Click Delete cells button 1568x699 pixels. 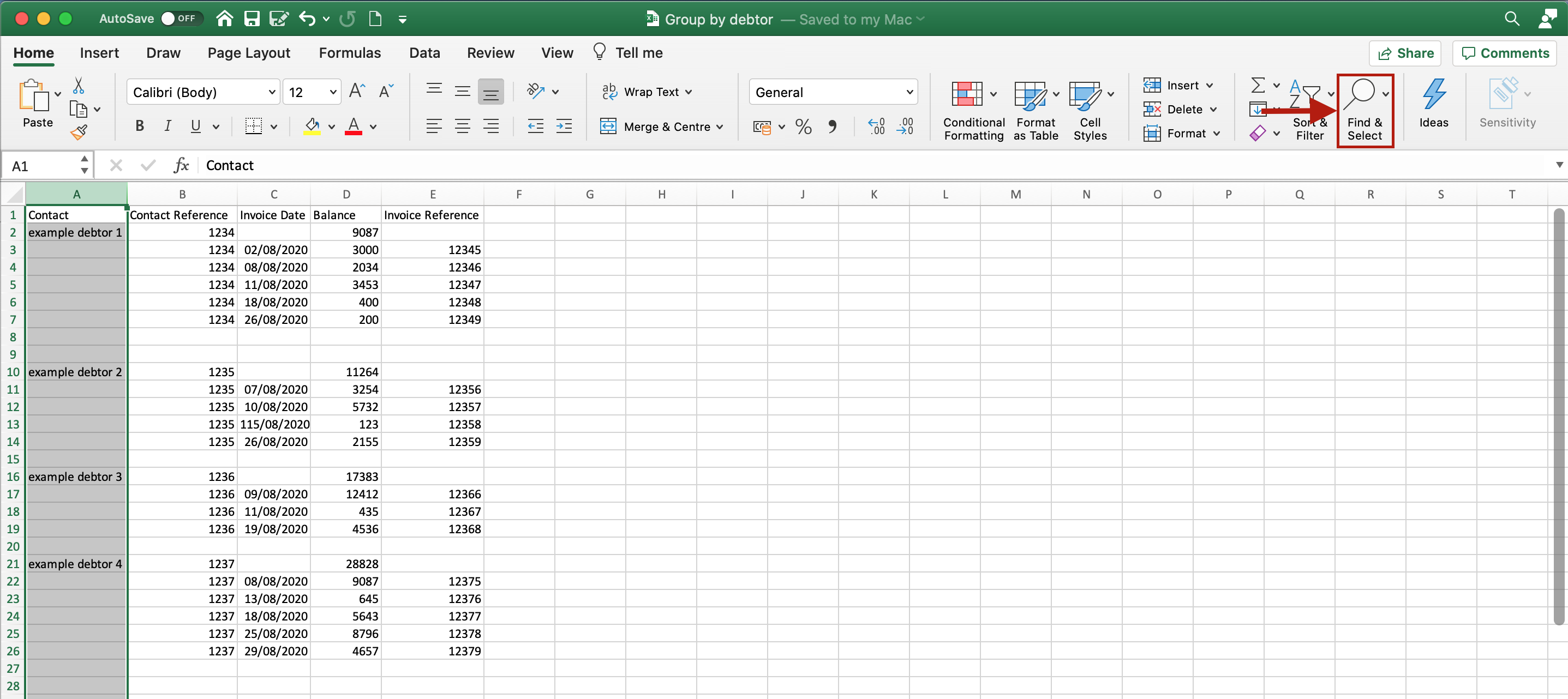[x=1180, y=109]
